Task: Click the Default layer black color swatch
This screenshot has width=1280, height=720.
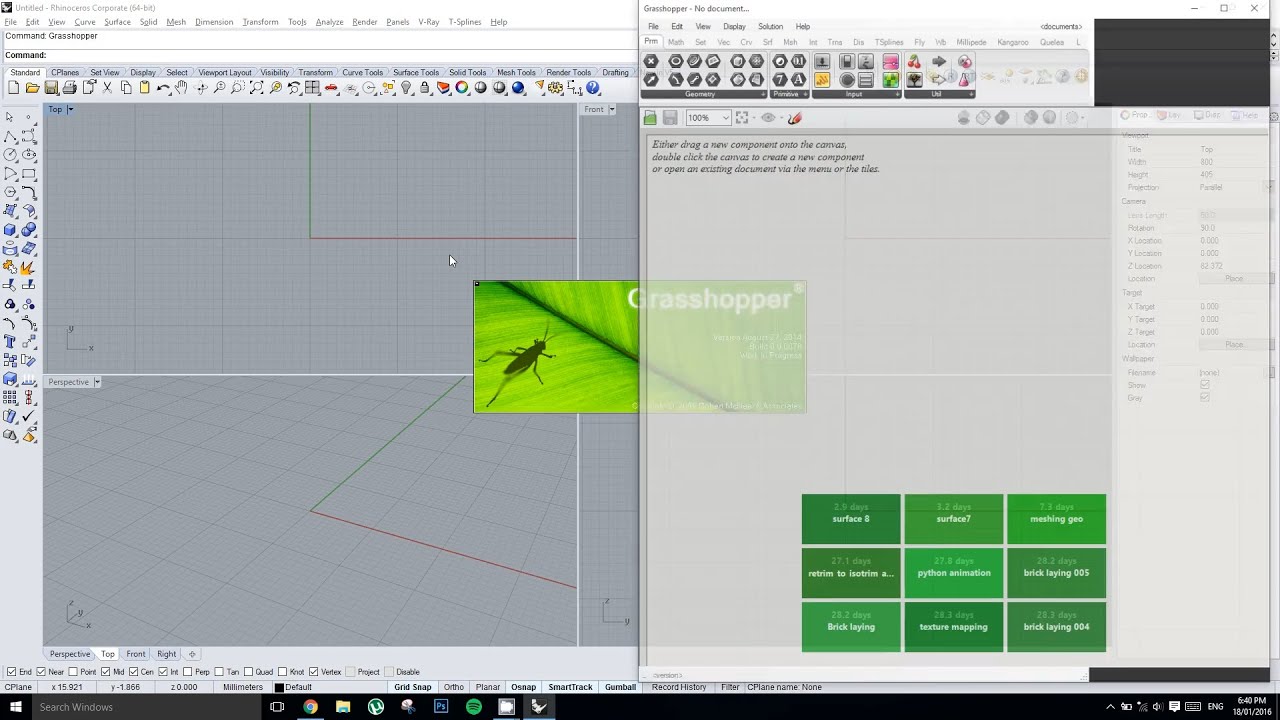Action: pos(279,687)
